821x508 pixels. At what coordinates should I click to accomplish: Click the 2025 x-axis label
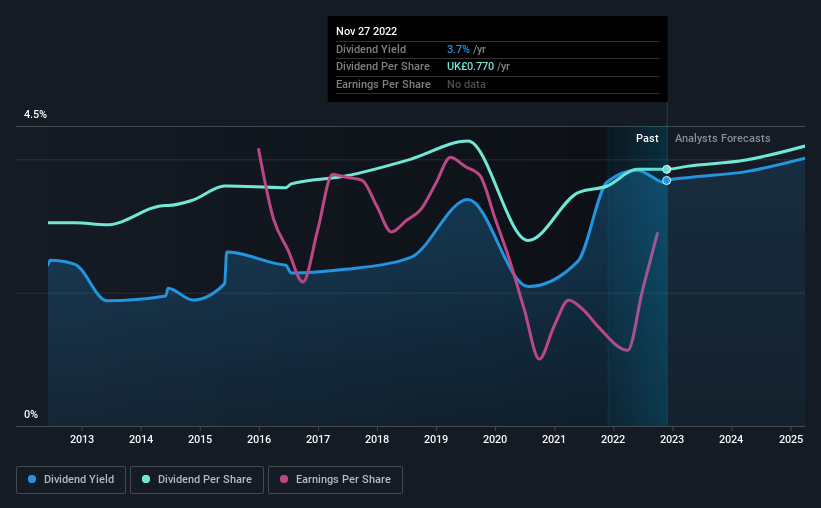[x=791, y=439]
